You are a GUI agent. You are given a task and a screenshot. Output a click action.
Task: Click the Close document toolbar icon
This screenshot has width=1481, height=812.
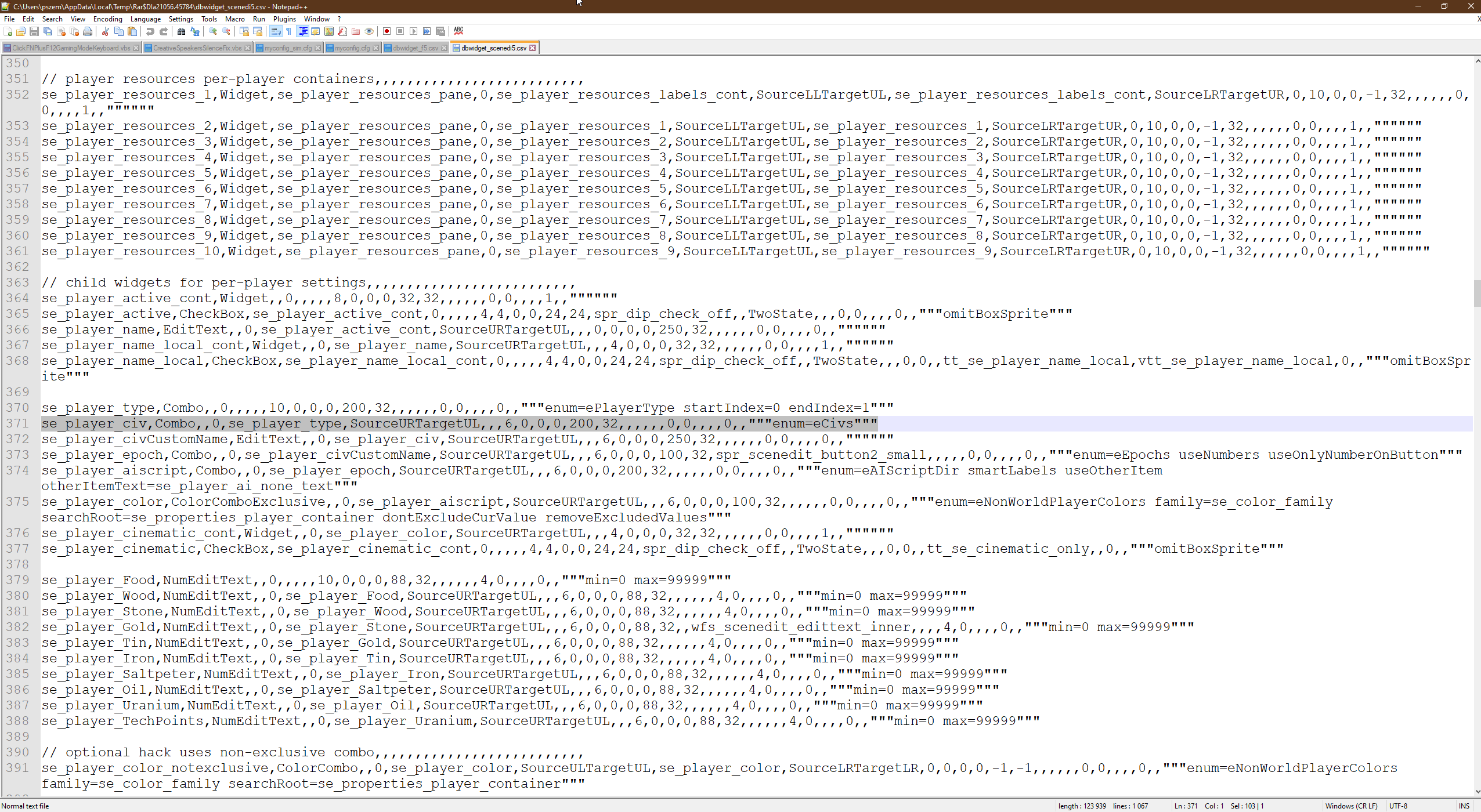pos(61,31)
